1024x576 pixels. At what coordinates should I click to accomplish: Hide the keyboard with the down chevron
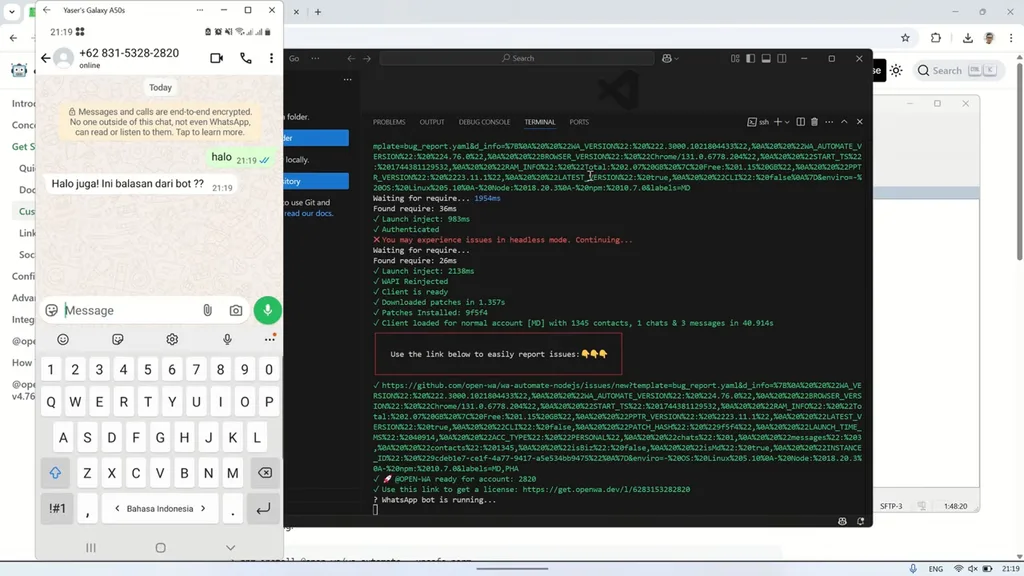[231, 547]
